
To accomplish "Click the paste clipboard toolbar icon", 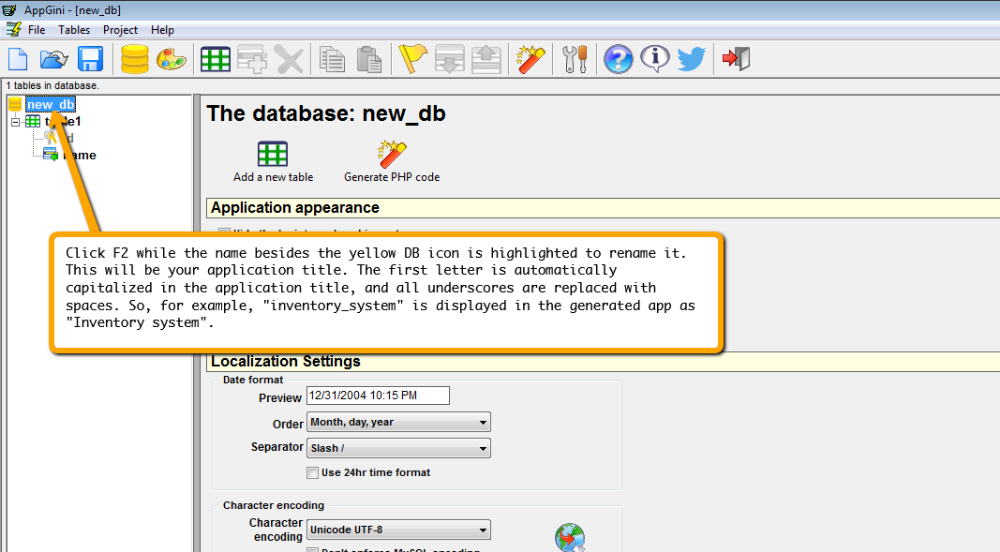I will pos(369,59).
